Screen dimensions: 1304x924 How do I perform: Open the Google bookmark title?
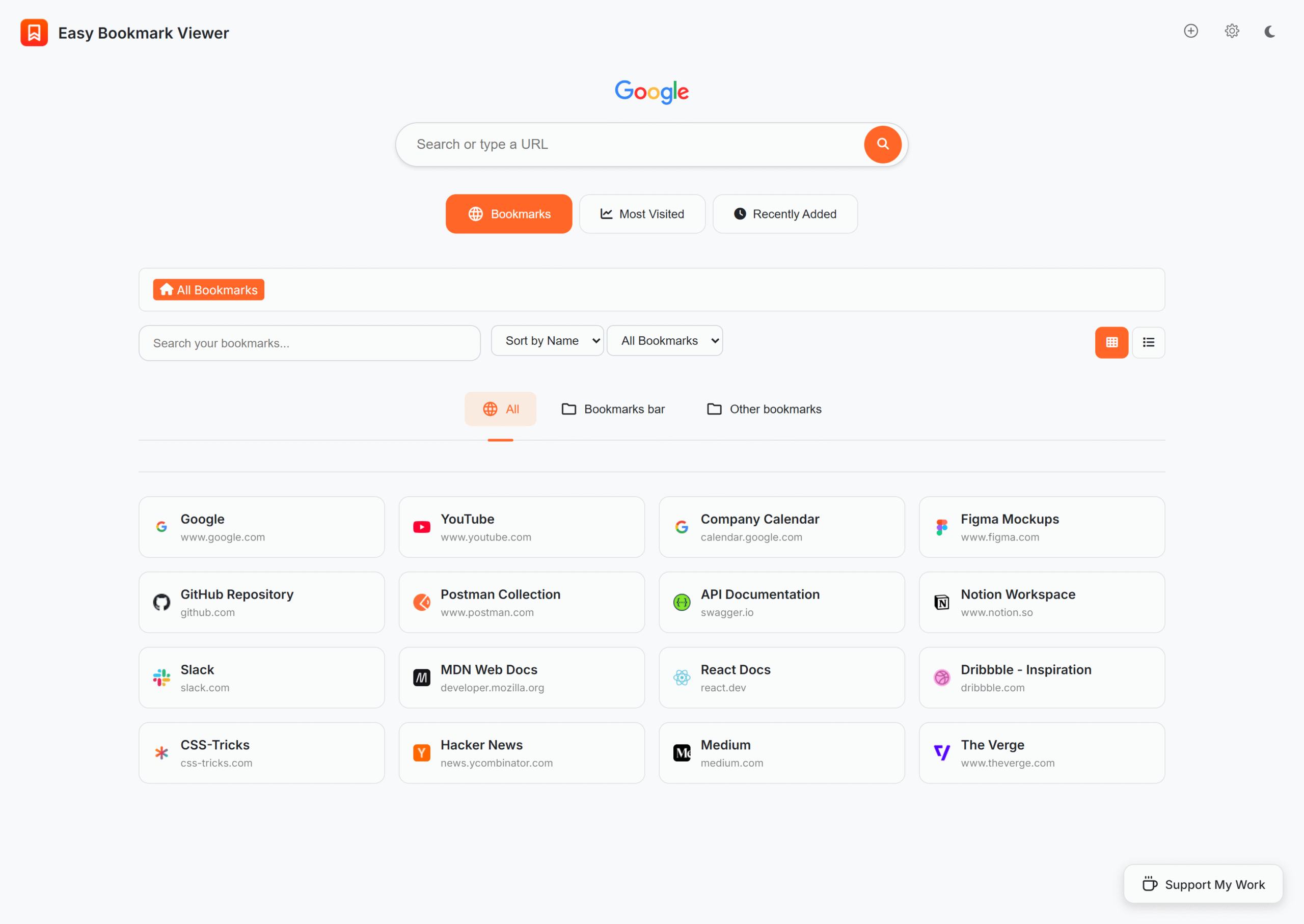[203, 519]
